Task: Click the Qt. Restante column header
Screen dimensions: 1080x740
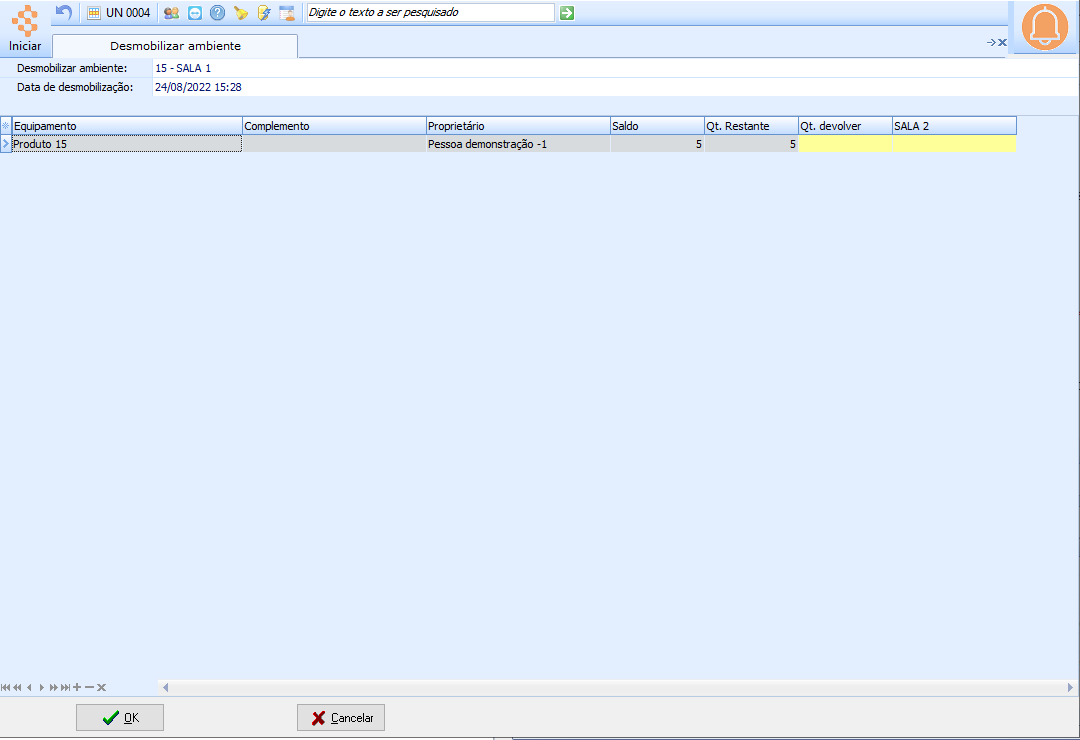Action: coord(751,126)
